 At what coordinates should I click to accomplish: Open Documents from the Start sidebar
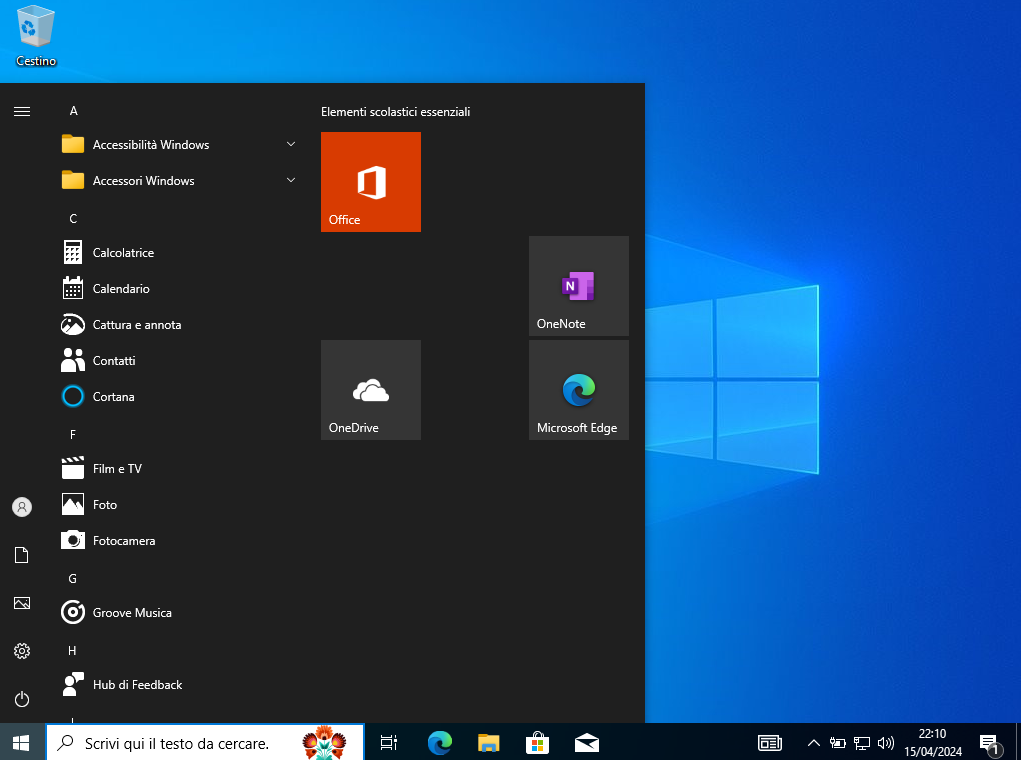click(x=22, y=555)
